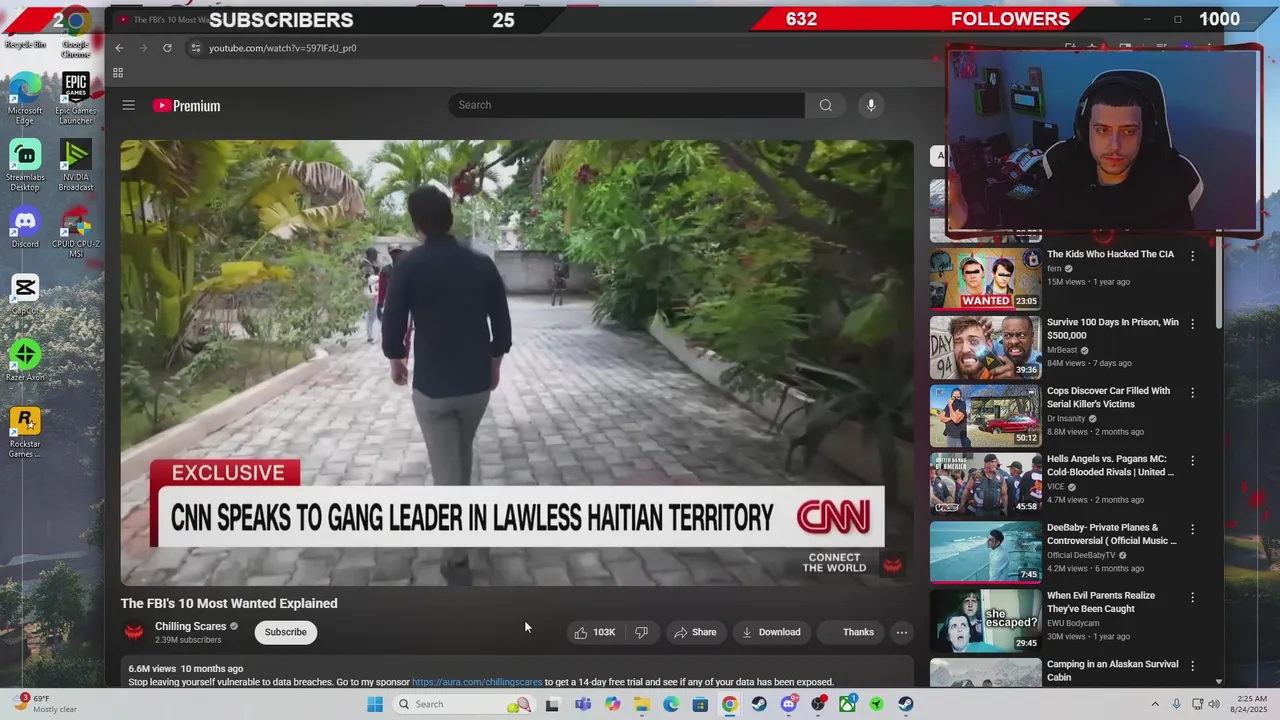Open the Windows Start menu

(375, 704)
